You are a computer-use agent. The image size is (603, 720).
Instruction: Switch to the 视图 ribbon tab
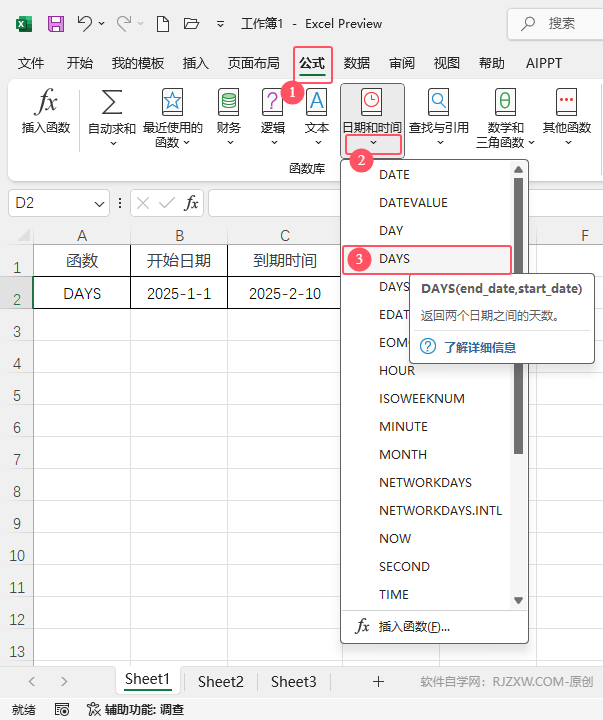(447, 63)
